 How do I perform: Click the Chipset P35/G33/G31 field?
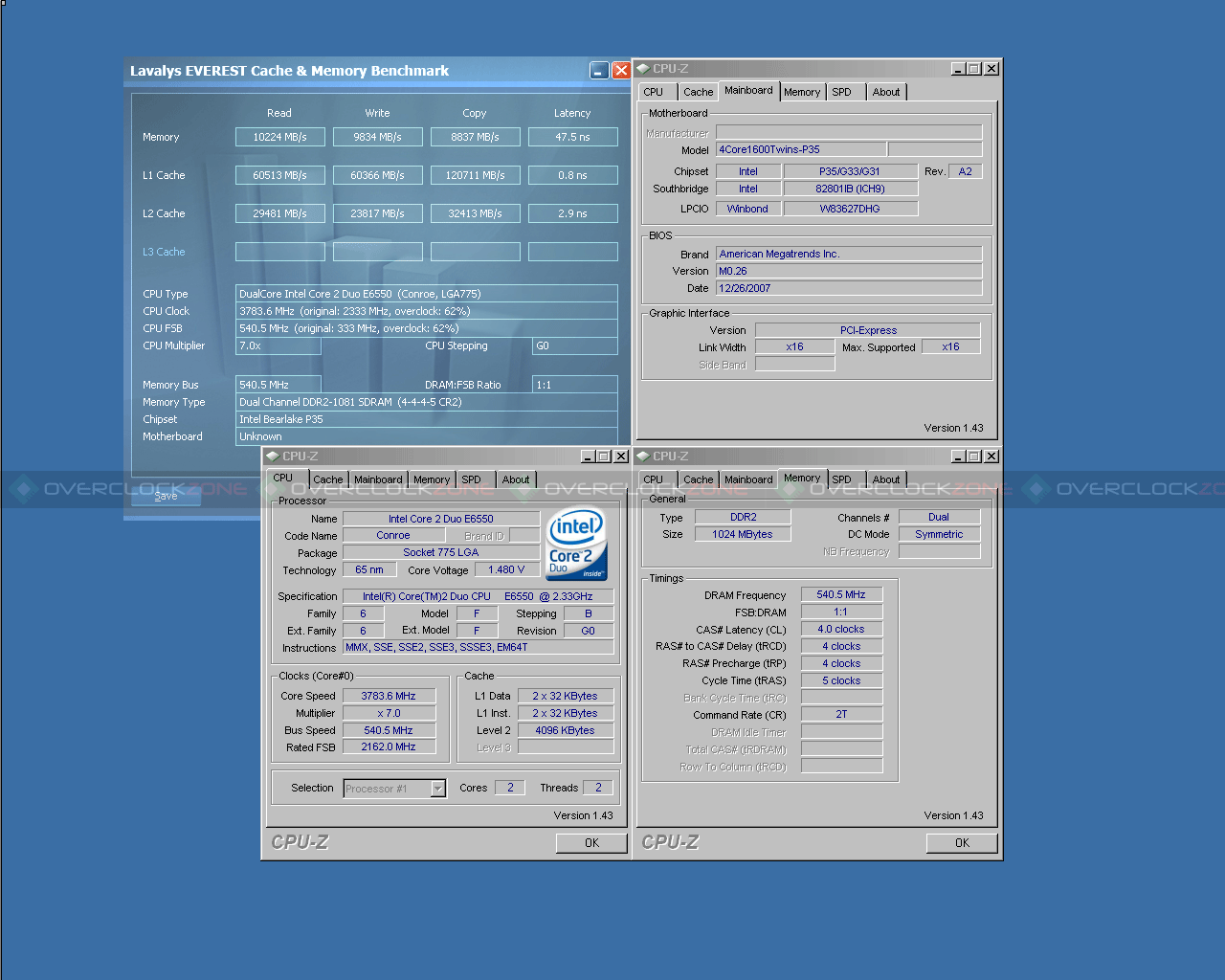[x=850, y=172]
